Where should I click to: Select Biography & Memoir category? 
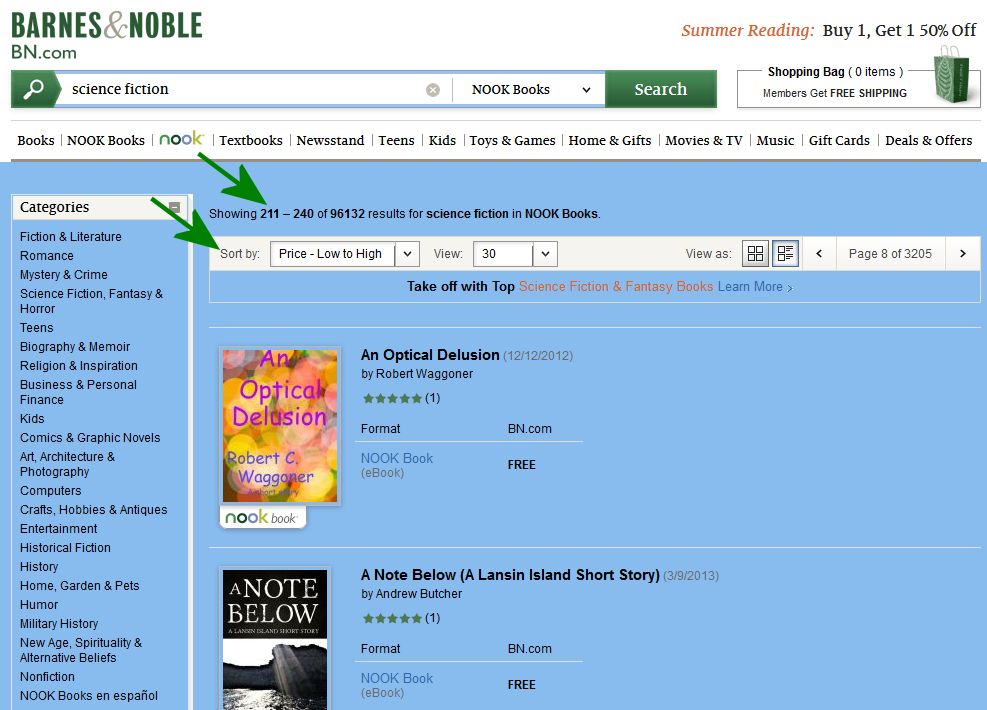75,347
